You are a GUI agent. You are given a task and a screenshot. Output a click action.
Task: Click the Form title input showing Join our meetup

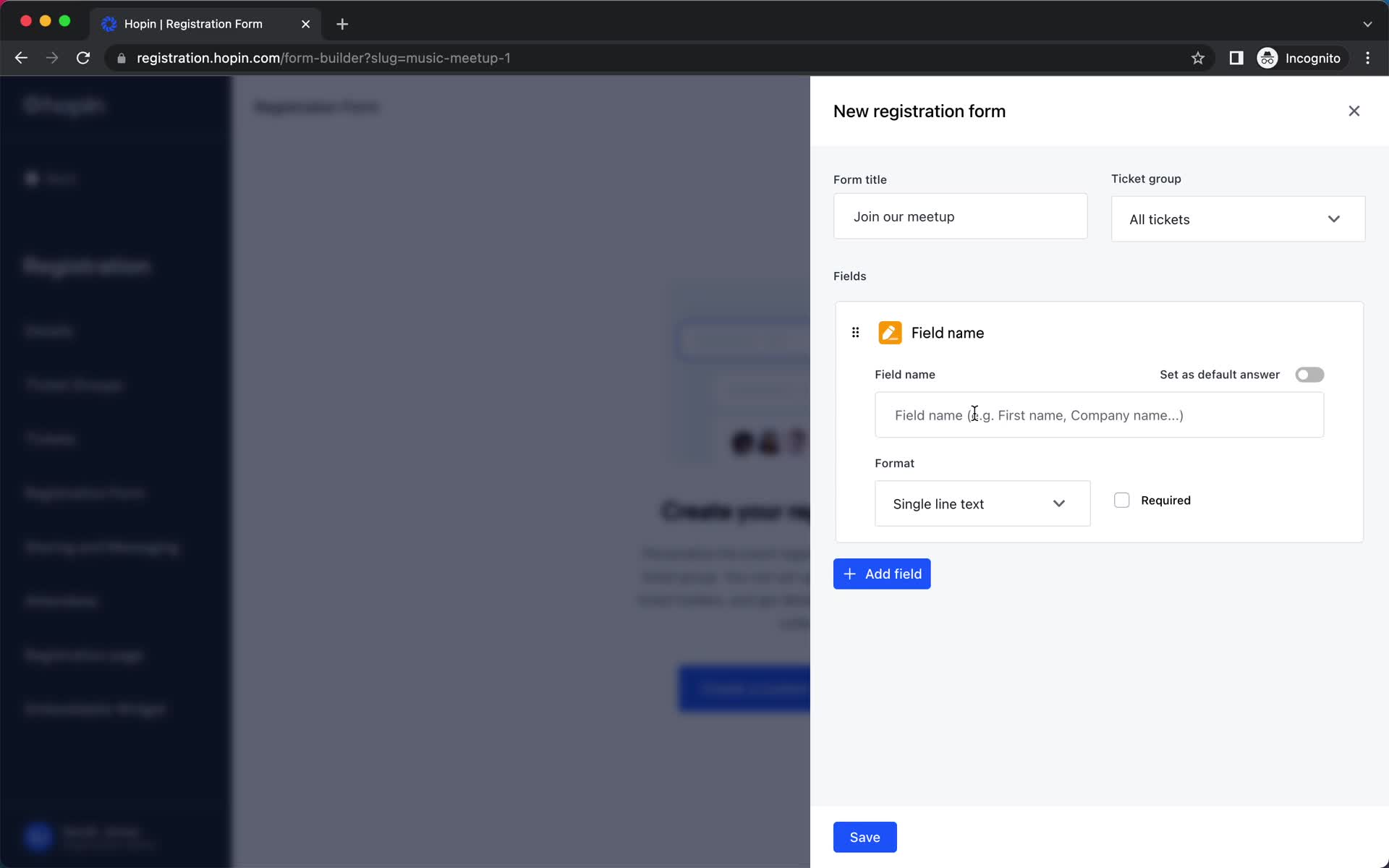pos(960,216)
